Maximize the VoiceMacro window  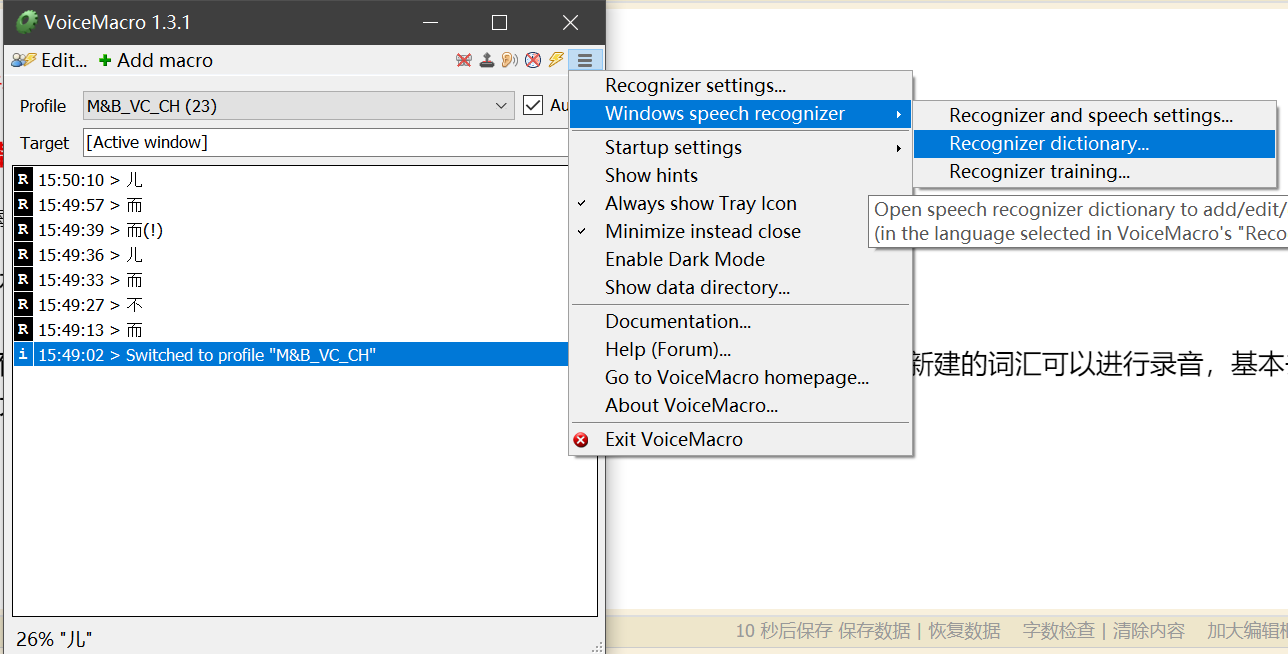[x=500, y=22]
